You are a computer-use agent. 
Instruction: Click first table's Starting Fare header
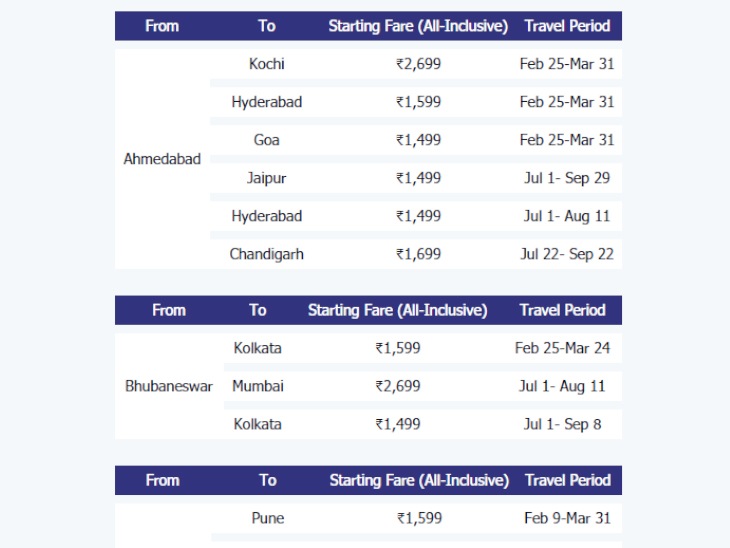(x=418, y=26)
